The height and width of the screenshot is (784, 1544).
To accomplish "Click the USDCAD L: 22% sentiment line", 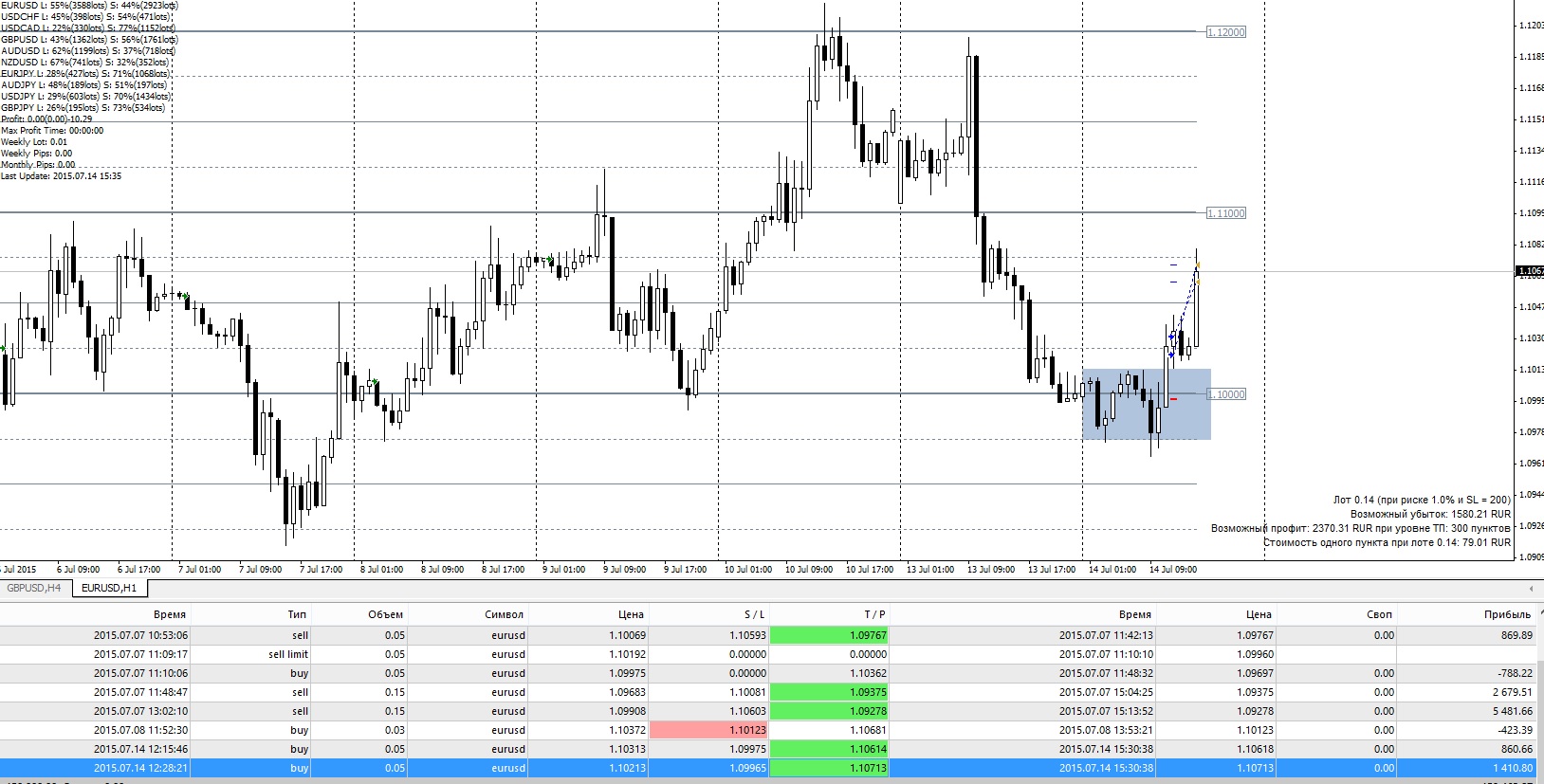I will coord(88,28).
